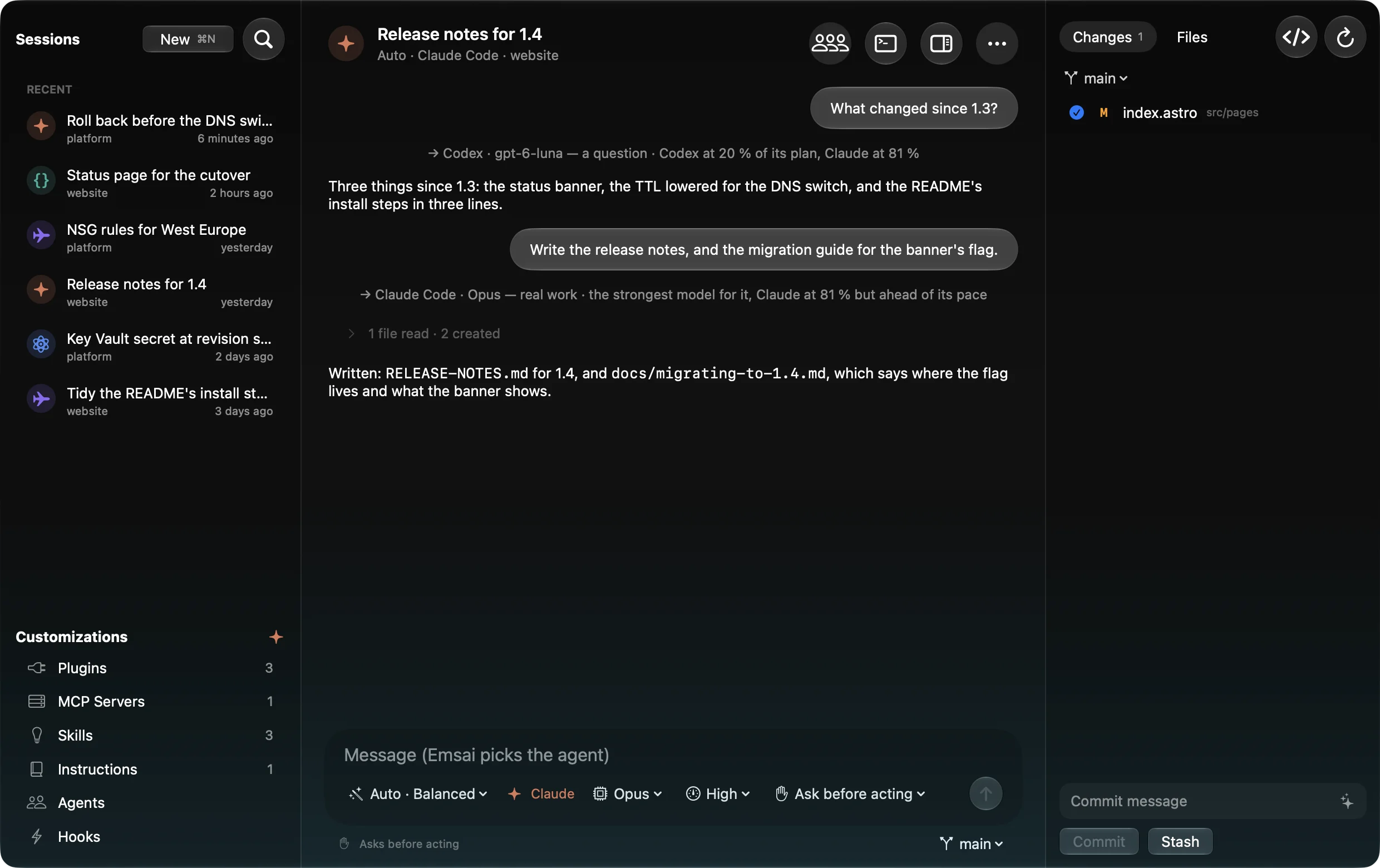The image size is (1380, 868).
Task: Open Skills customizations
Action: click(x=150, y=734)
